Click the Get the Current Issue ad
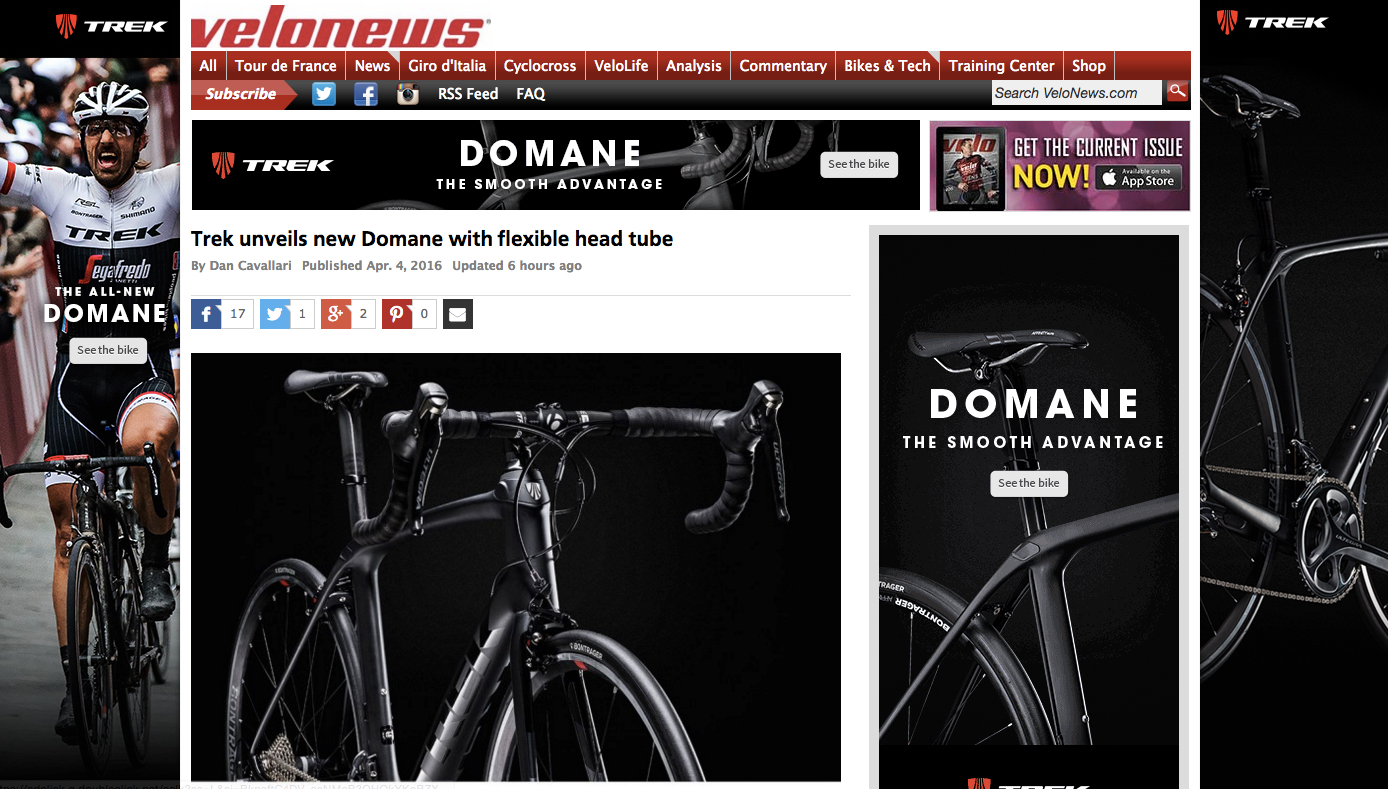Image resolution: width=1388 pixels, height=789 pixels. pos(1060,166)
